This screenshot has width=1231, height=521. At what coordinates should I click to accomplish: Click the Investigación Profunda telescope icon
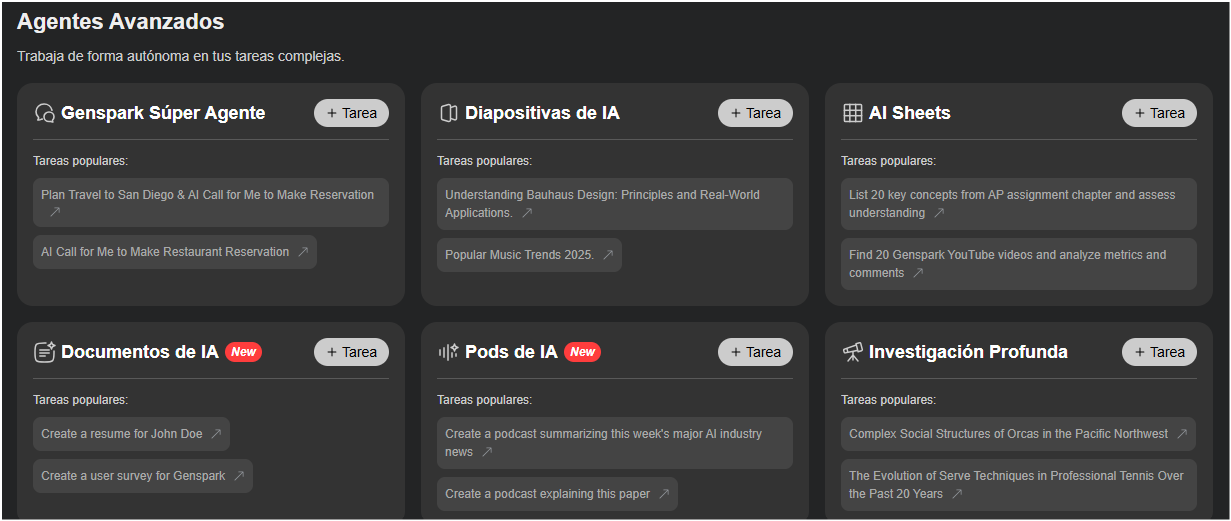(x=852, y=352)
